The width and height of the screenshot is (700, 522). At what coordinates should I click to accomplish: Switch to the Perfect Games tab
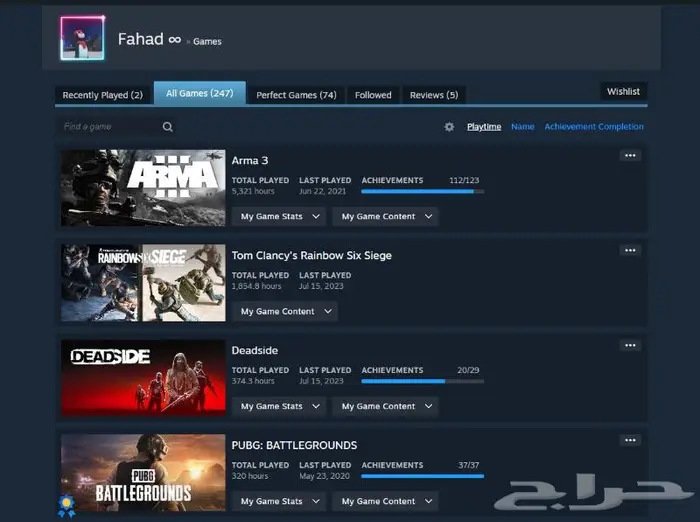pyautogui.click(x=296, y=95)
